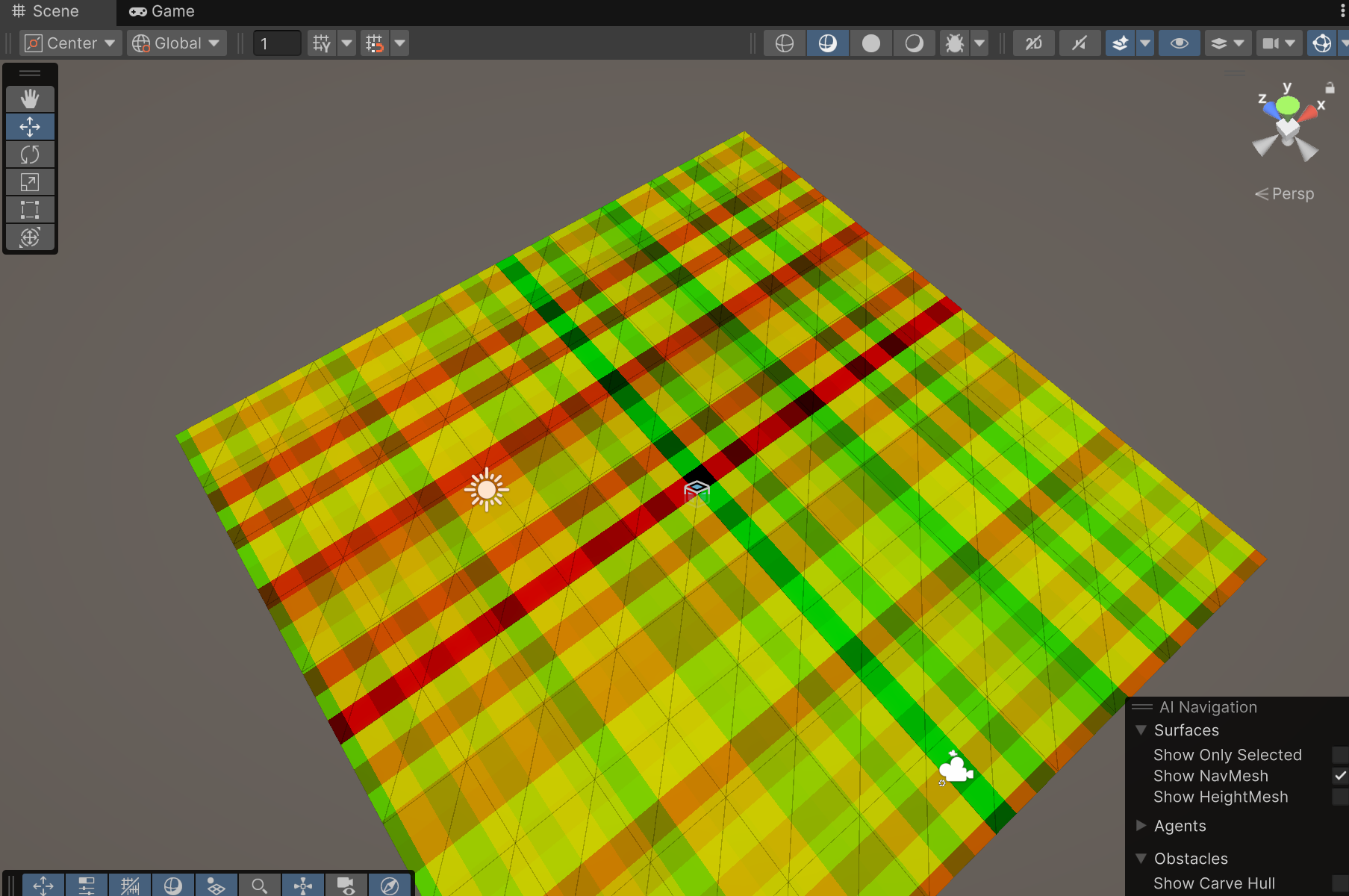Select the Rotate tool

pyautogui.click(x=30, y=155)
